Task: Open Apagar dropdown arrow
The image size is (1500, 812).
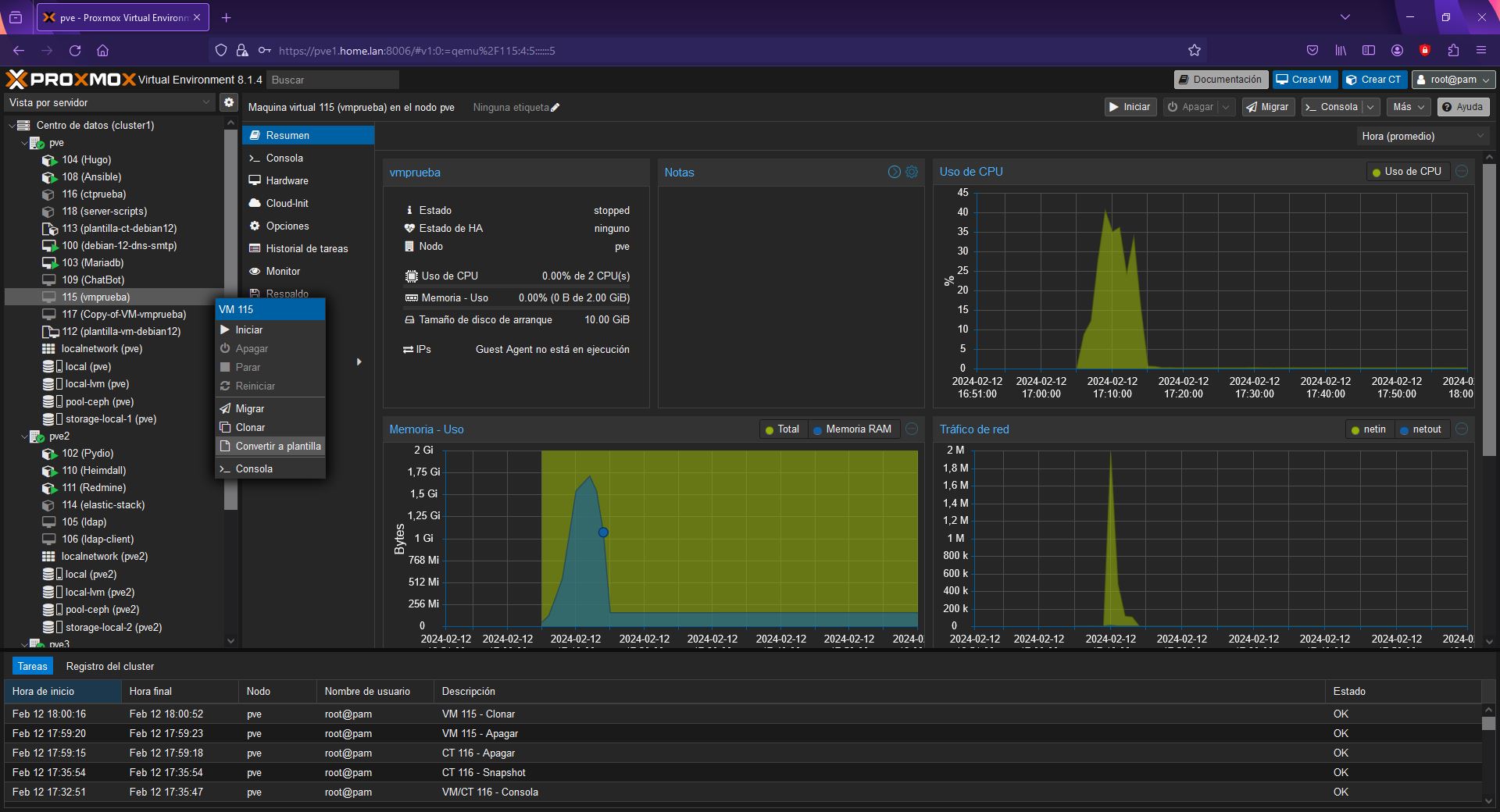Action: click(x=1226, y=107)
